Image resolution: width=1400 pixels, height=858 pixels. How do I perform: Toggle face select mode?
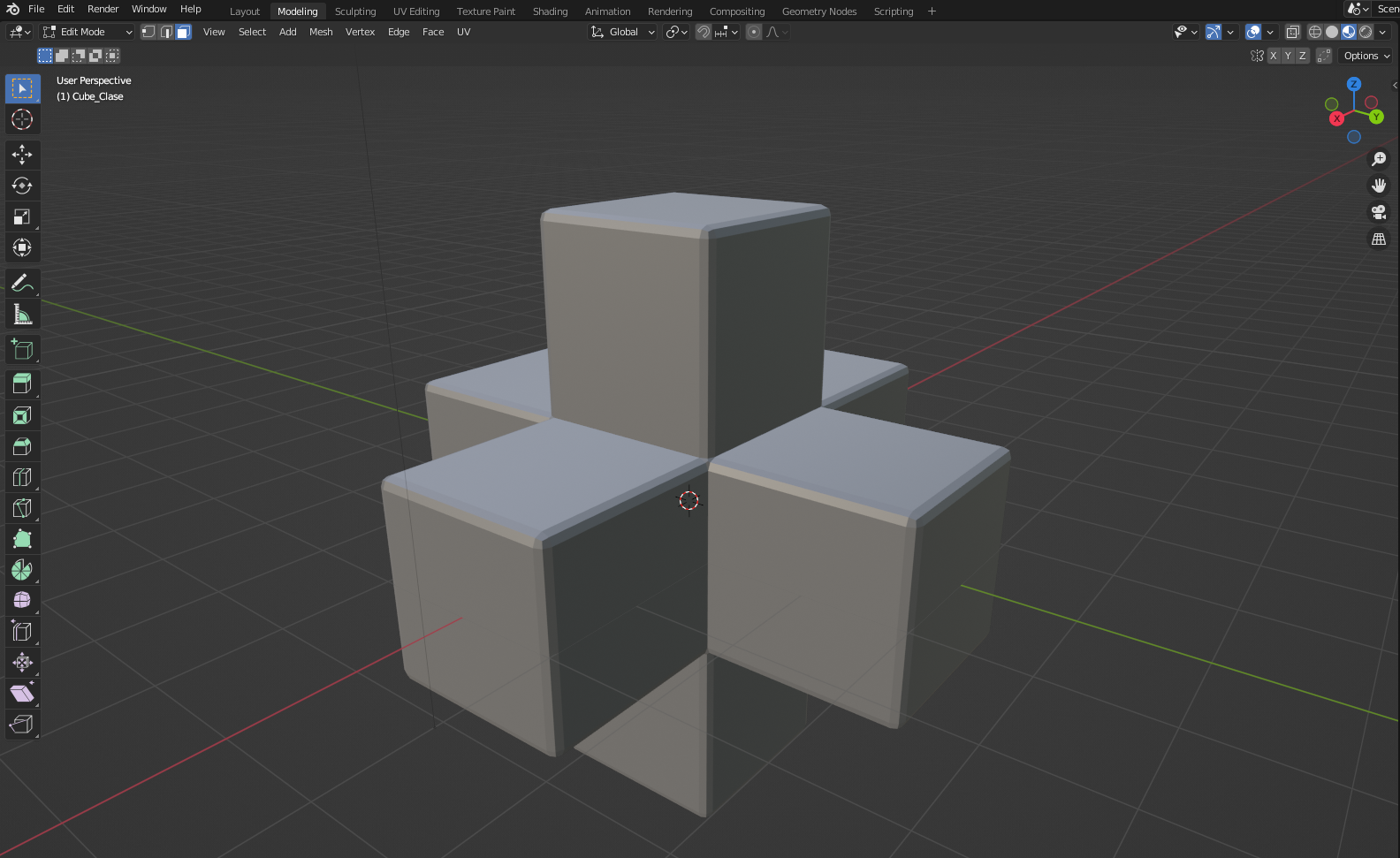coord(183,32)
